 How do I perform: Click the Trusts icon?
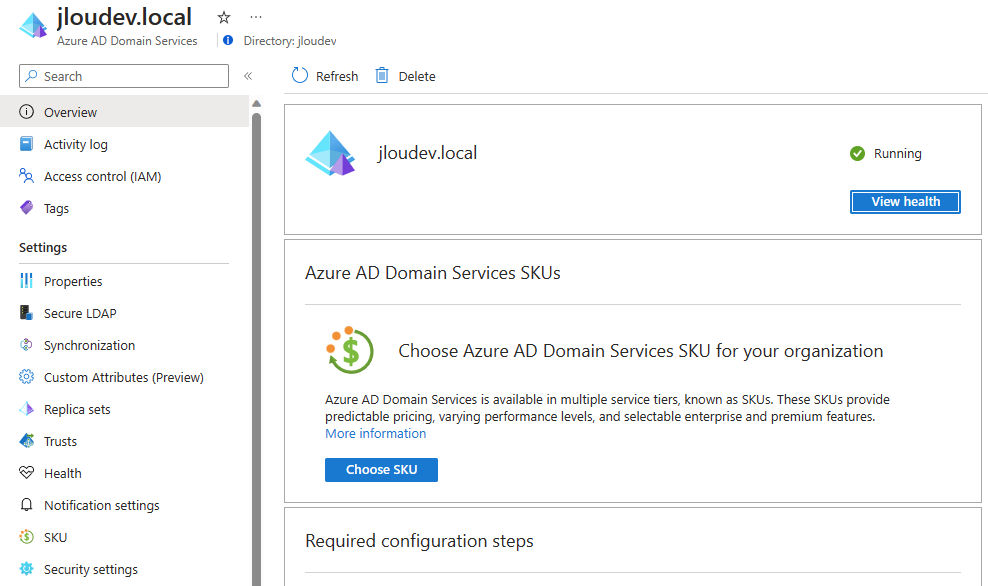tap(26, 440)
